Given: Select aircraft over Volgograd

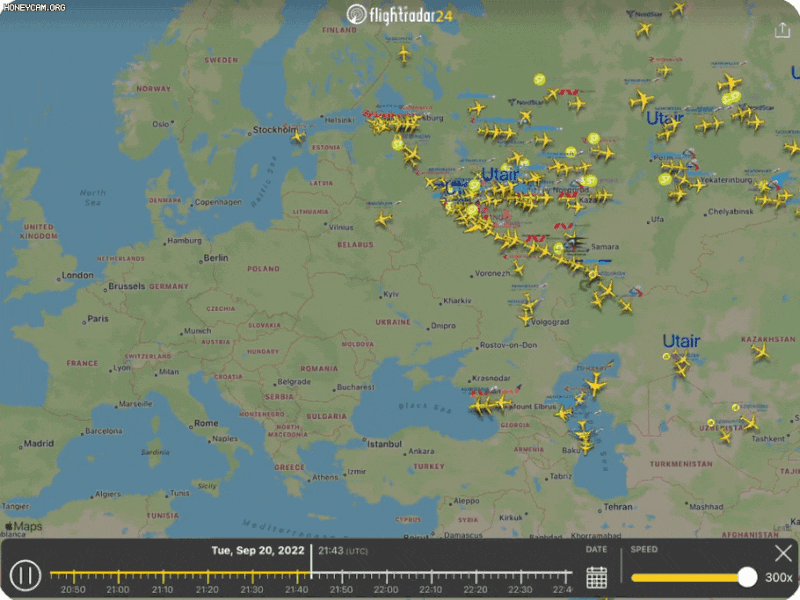Looking at the screenshot, I should 526,318.
